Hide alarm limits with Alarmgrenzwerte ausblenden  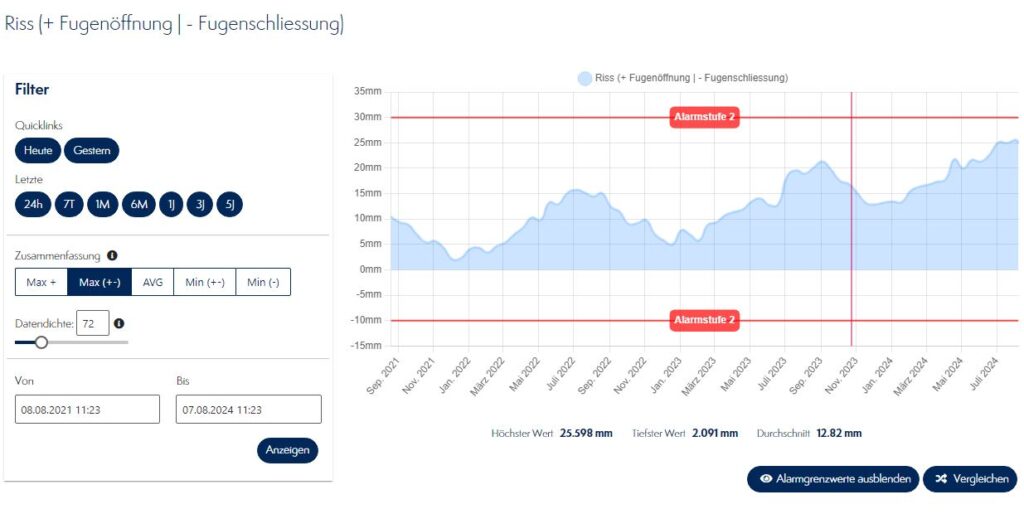point(832,479)
